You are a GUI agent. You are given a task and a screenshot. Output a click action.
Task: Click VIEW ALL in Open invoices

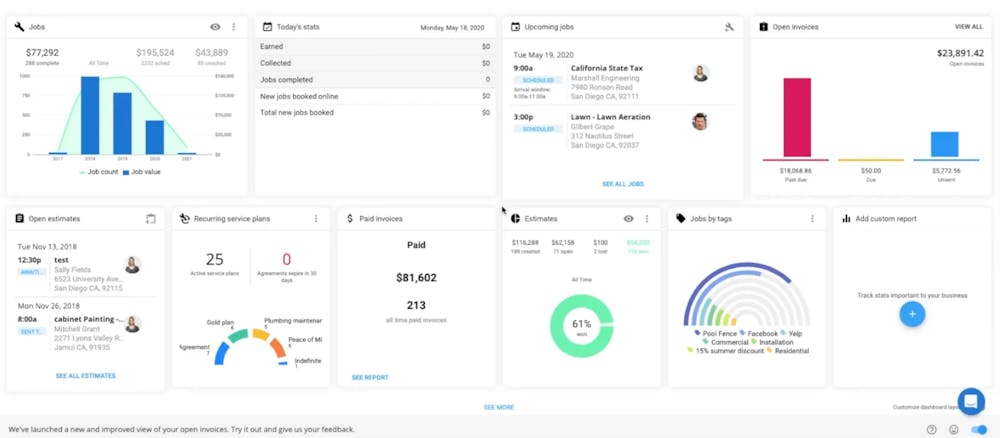[969, 27]
